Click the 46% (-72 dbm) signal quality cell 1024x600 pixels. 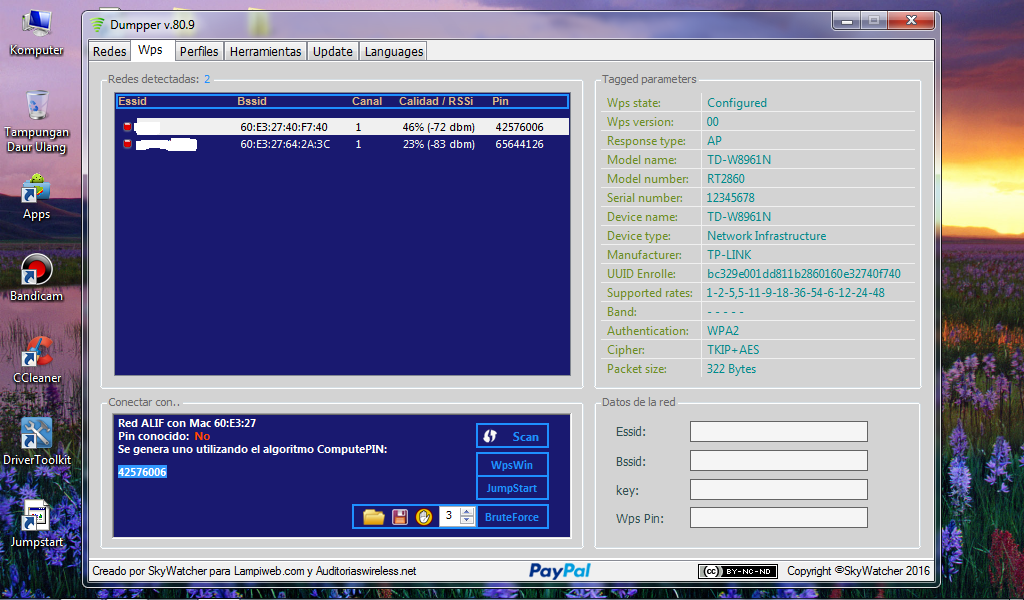[x=438, y=127]
